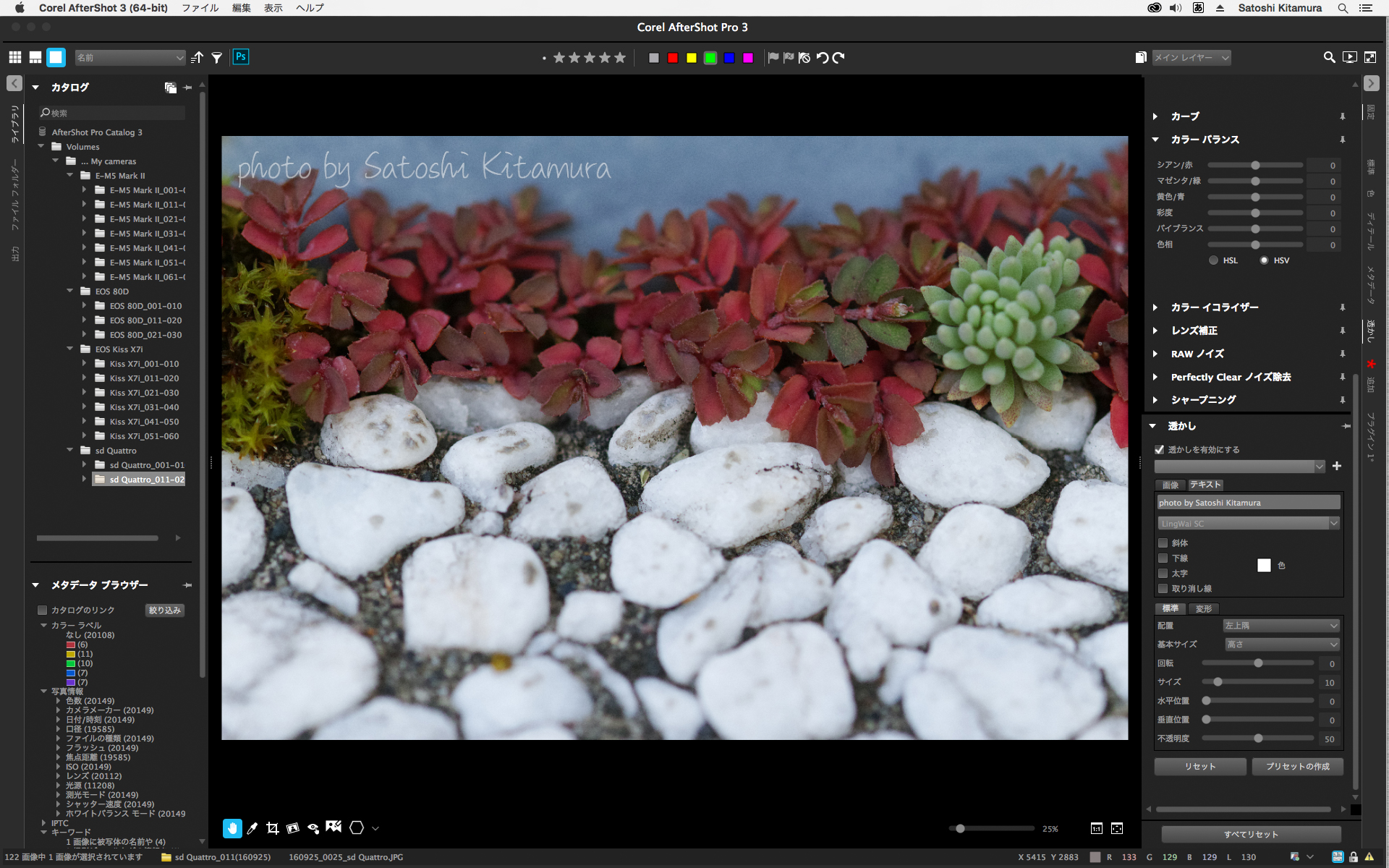This screenshot has height=868, width=1389.
Task: Enable the 斜体 italic checkbox
Action: [1163, 543]
